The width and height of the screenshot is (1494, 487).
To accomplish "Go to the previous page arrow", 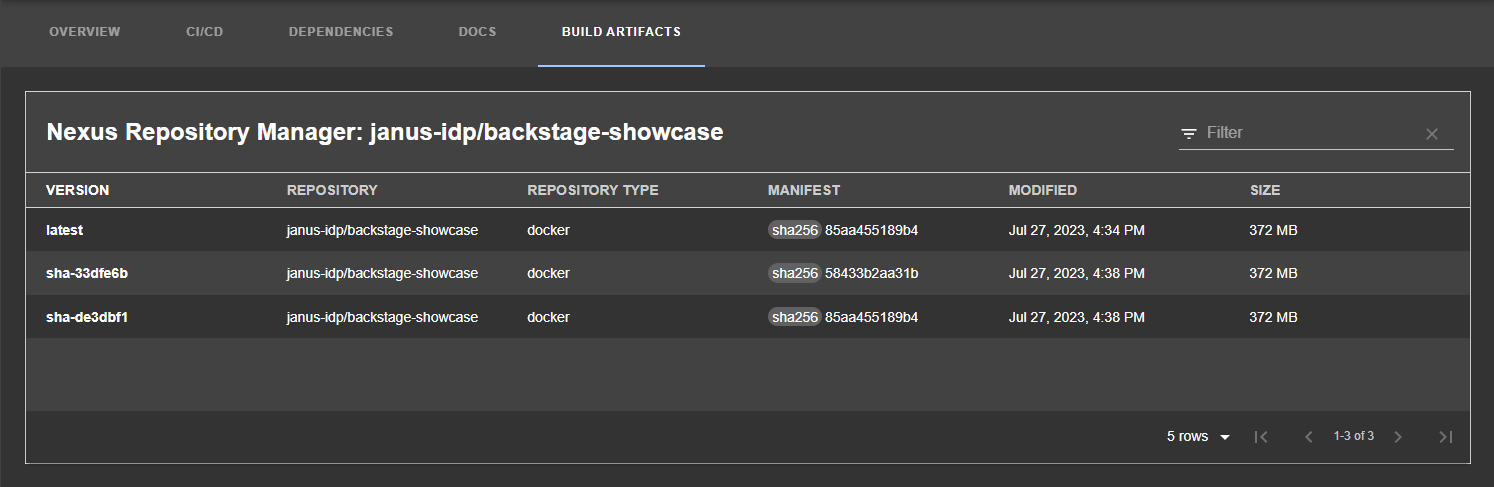I will click(x=1308, y=437).
